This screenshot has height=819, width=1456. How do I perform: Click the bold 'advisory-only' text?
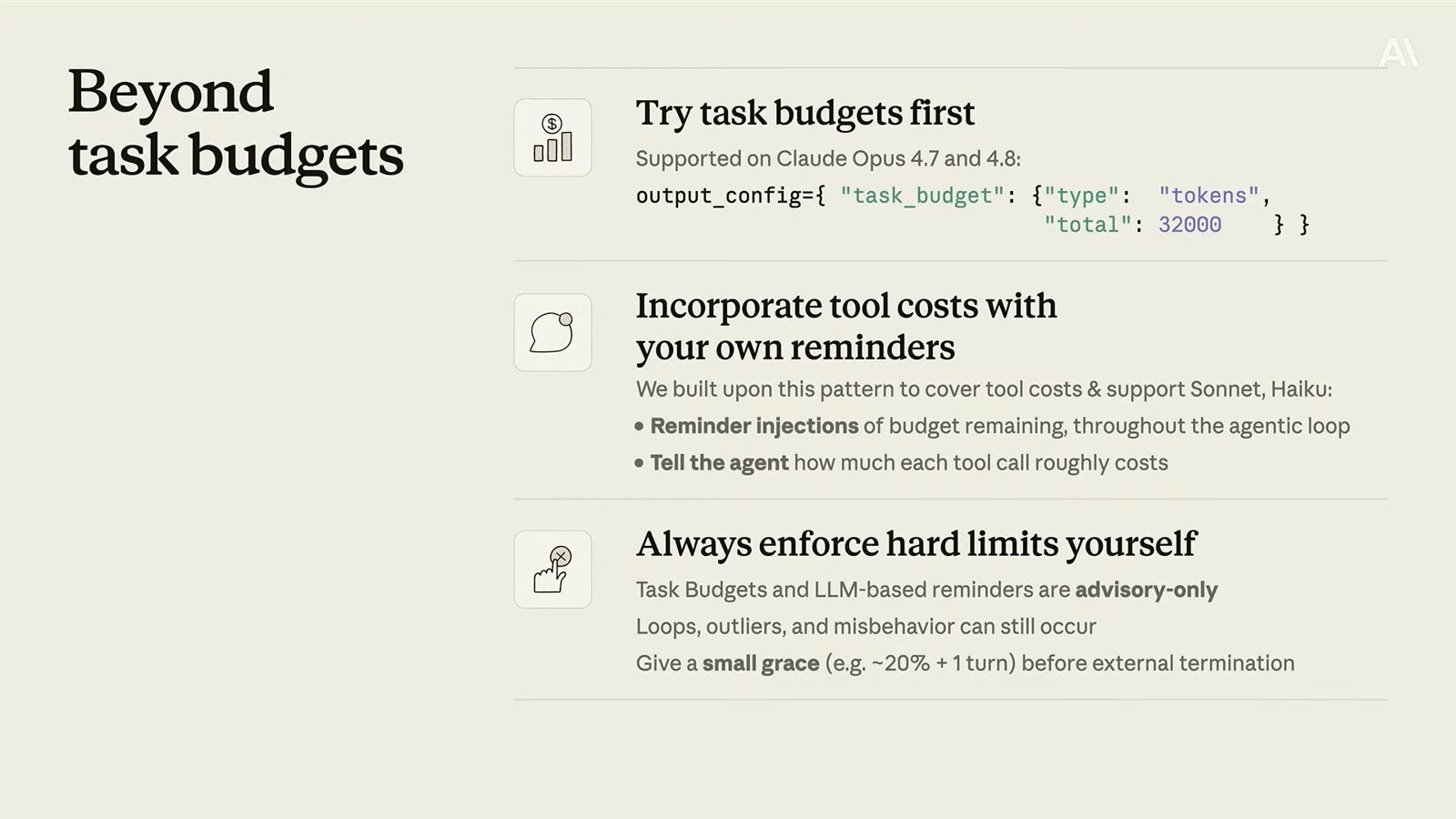point(1146,590)
